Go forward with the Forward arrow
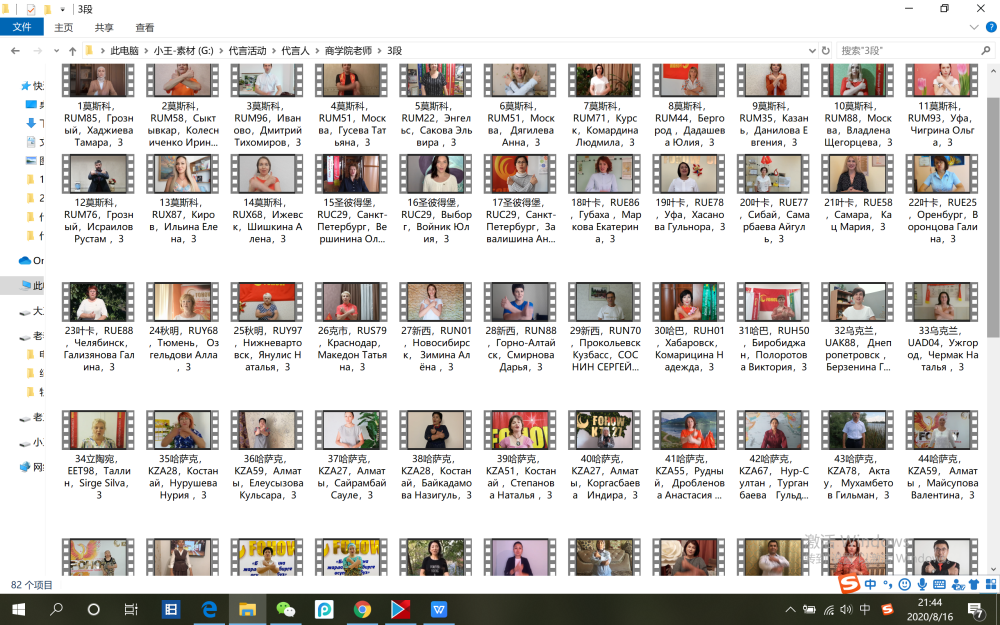The height and width of the screenshot is (625, 1000). point(38,50)
